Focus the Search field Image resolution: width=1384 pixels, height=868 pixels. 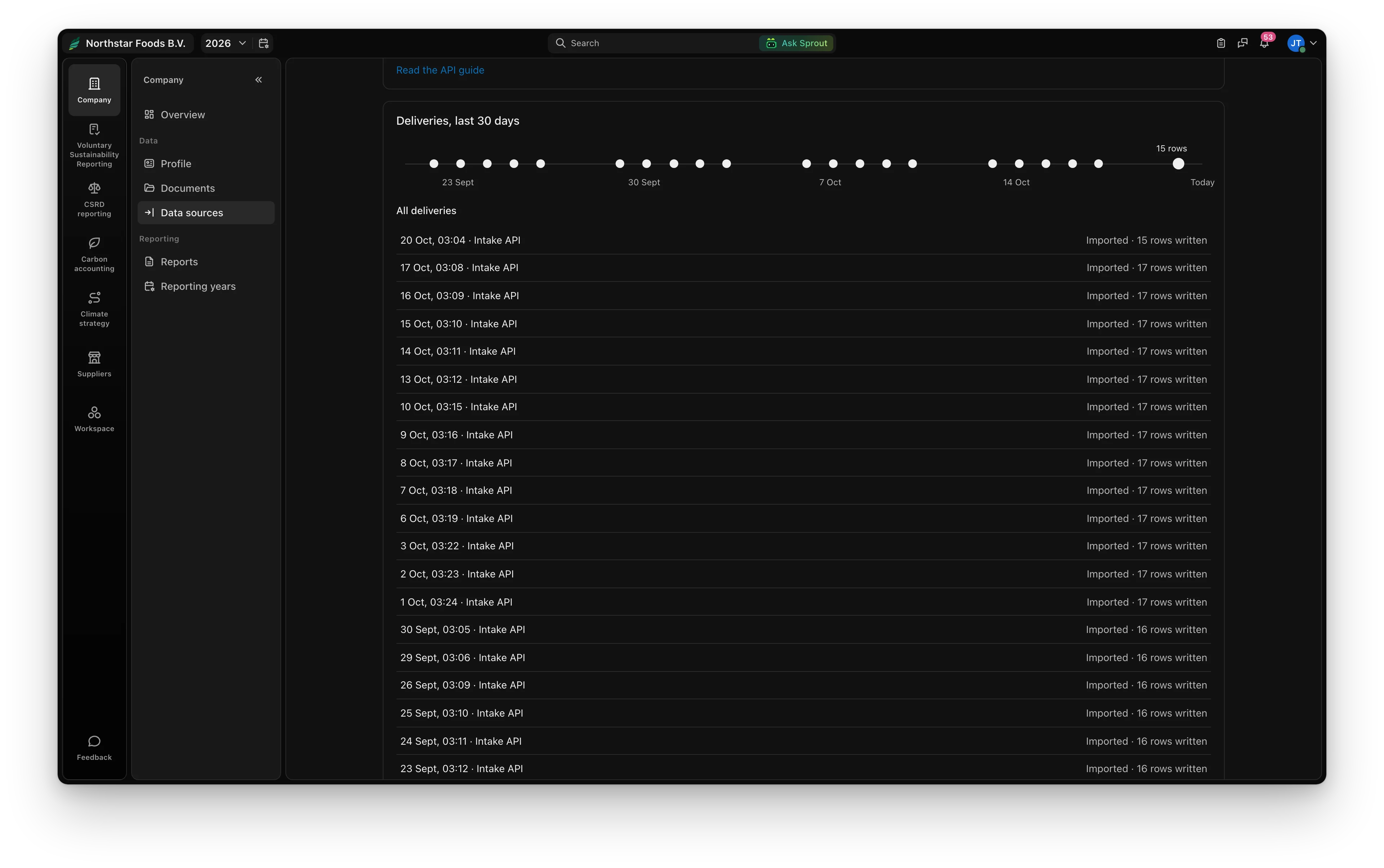[653, 43]
